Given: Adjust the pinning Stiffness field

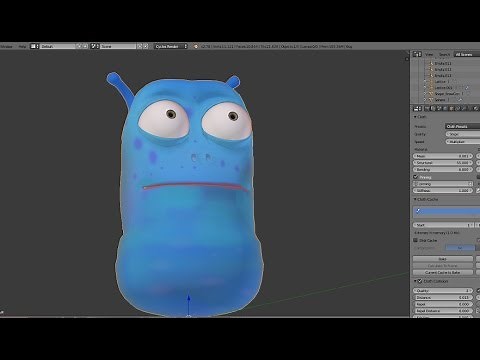Looking at the screenshot, I should coord(443,191).
